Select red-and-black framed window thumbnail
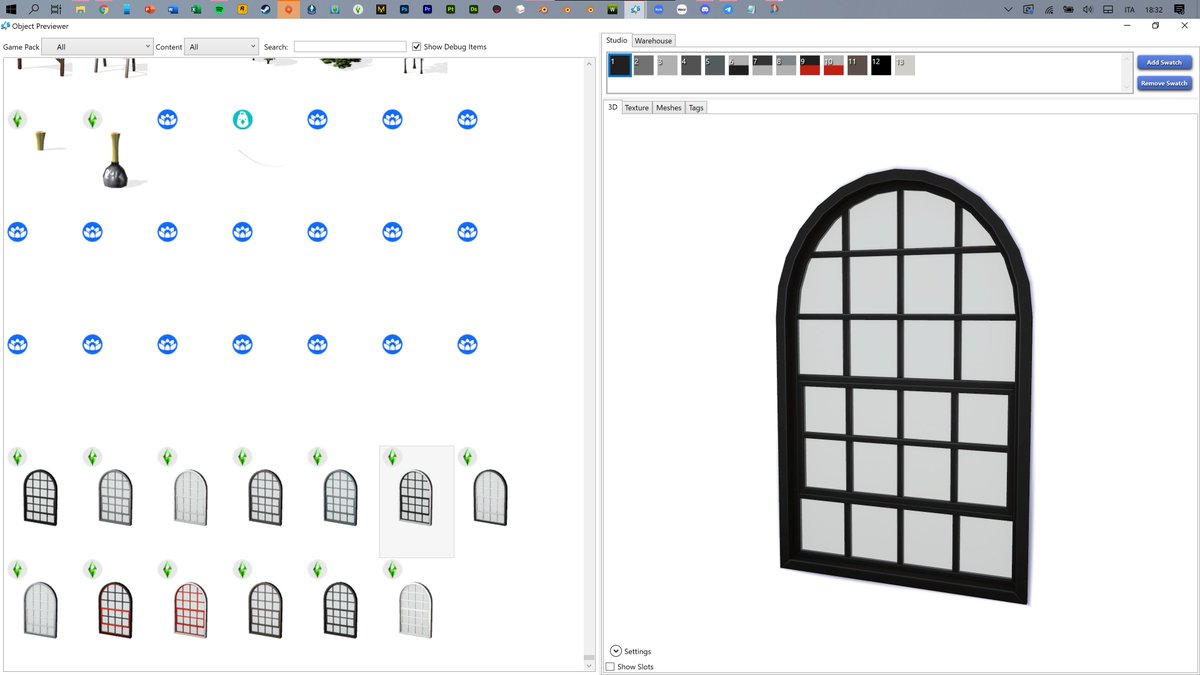Viewport: 1200px width, 675px height. click(115, 610)
